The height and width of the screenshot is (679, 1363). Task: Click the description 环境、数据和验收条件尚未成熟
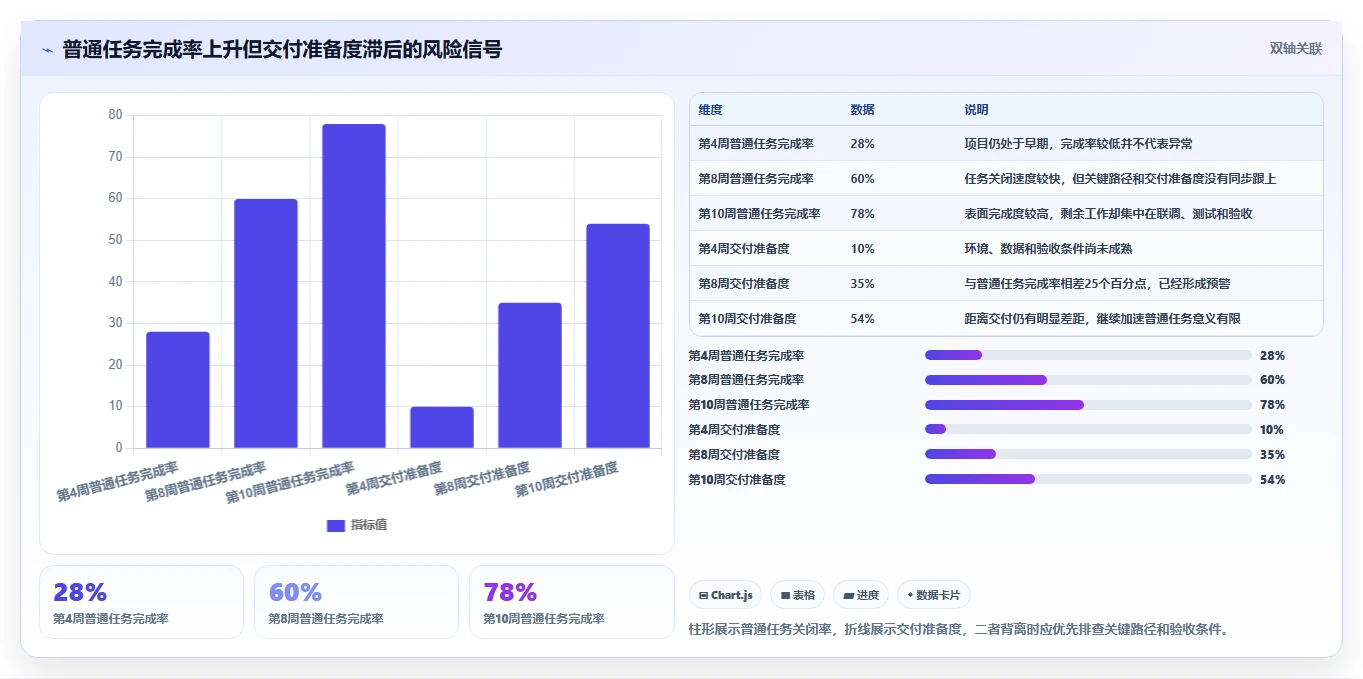1048,249
